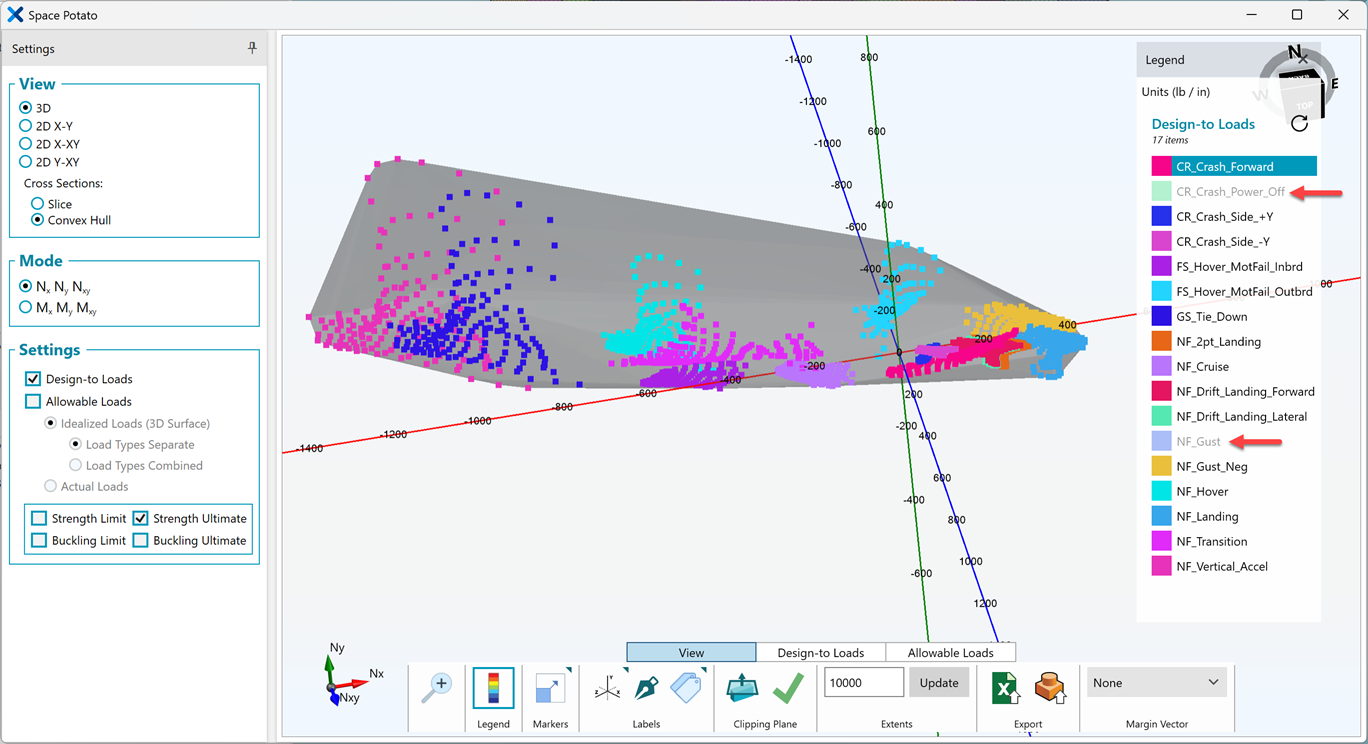The width and height of the screenshot is (1368, 744).
Task: Select the Idealized Loads (3D Surface) radio
Action: coord(51,423)
